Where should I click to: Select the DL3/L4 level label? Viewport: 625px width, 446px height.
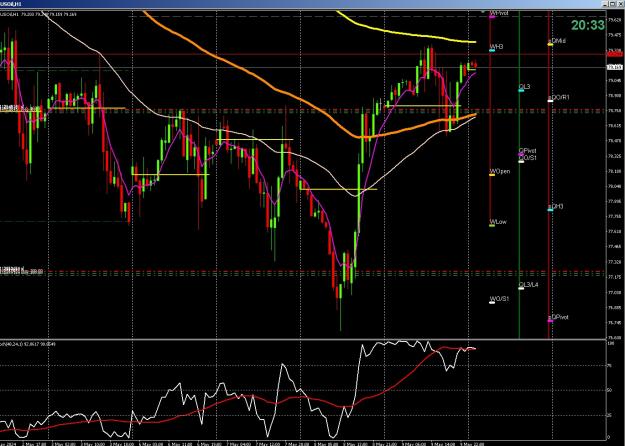[x=528, y=285]
